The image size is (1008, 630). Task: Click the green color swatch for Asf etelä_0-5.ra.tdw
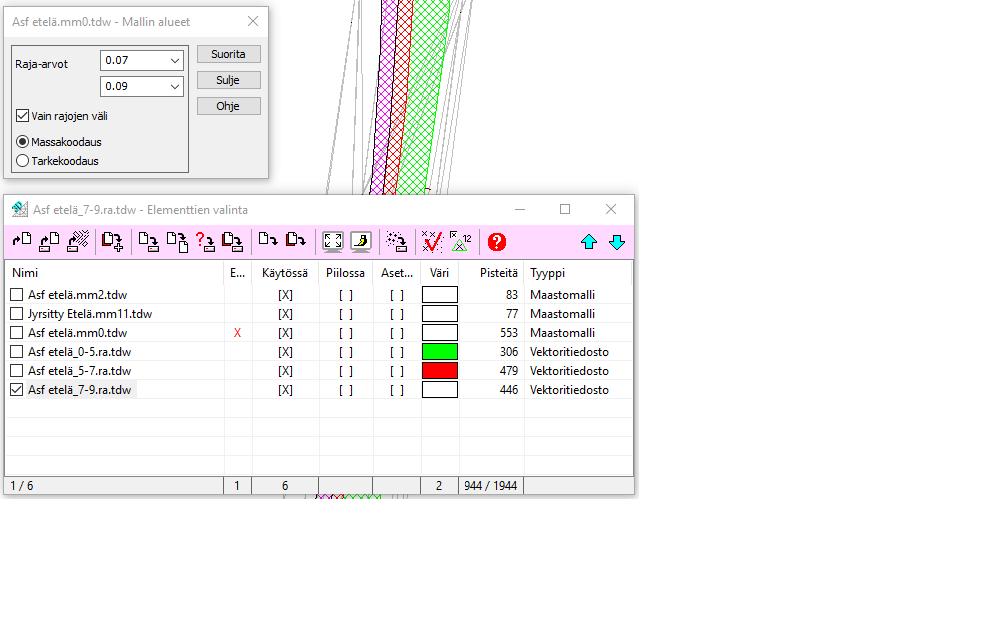[440, 352]
